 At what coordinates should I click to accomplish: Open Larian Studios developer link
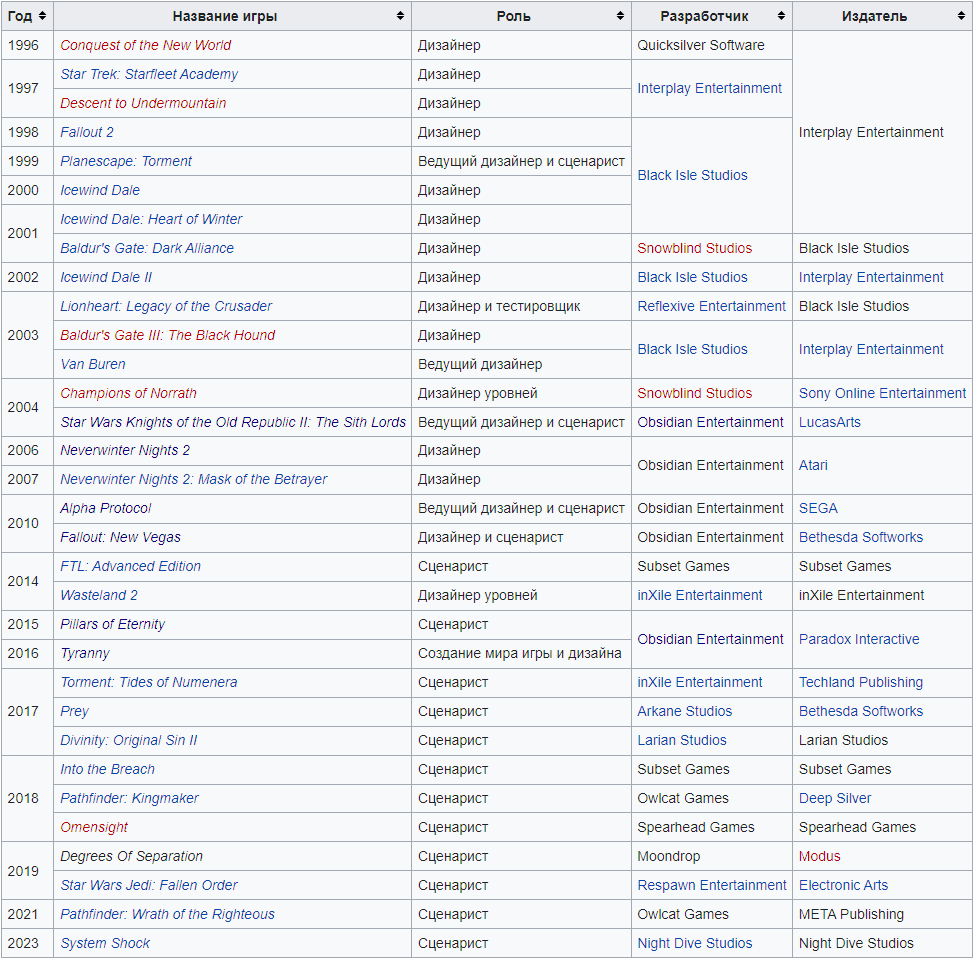click(681, 740)
